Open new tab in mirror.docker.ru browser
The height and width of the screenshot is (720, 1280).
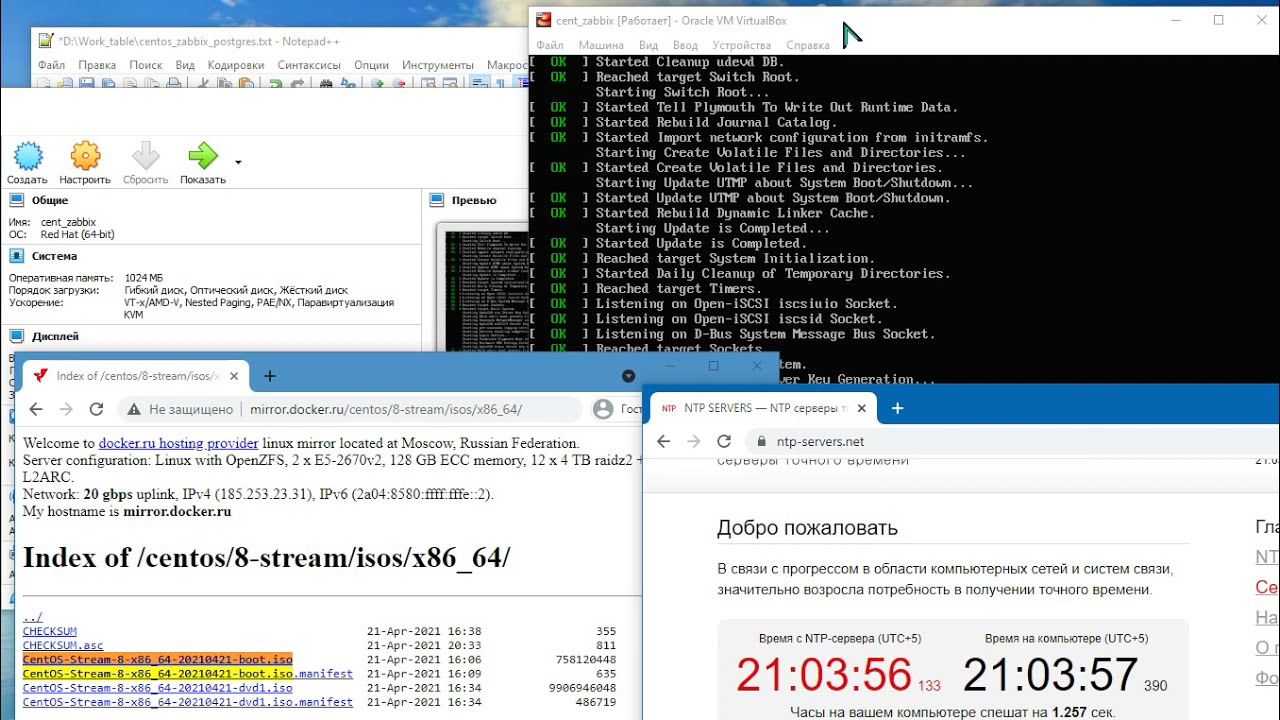(269, 376)
